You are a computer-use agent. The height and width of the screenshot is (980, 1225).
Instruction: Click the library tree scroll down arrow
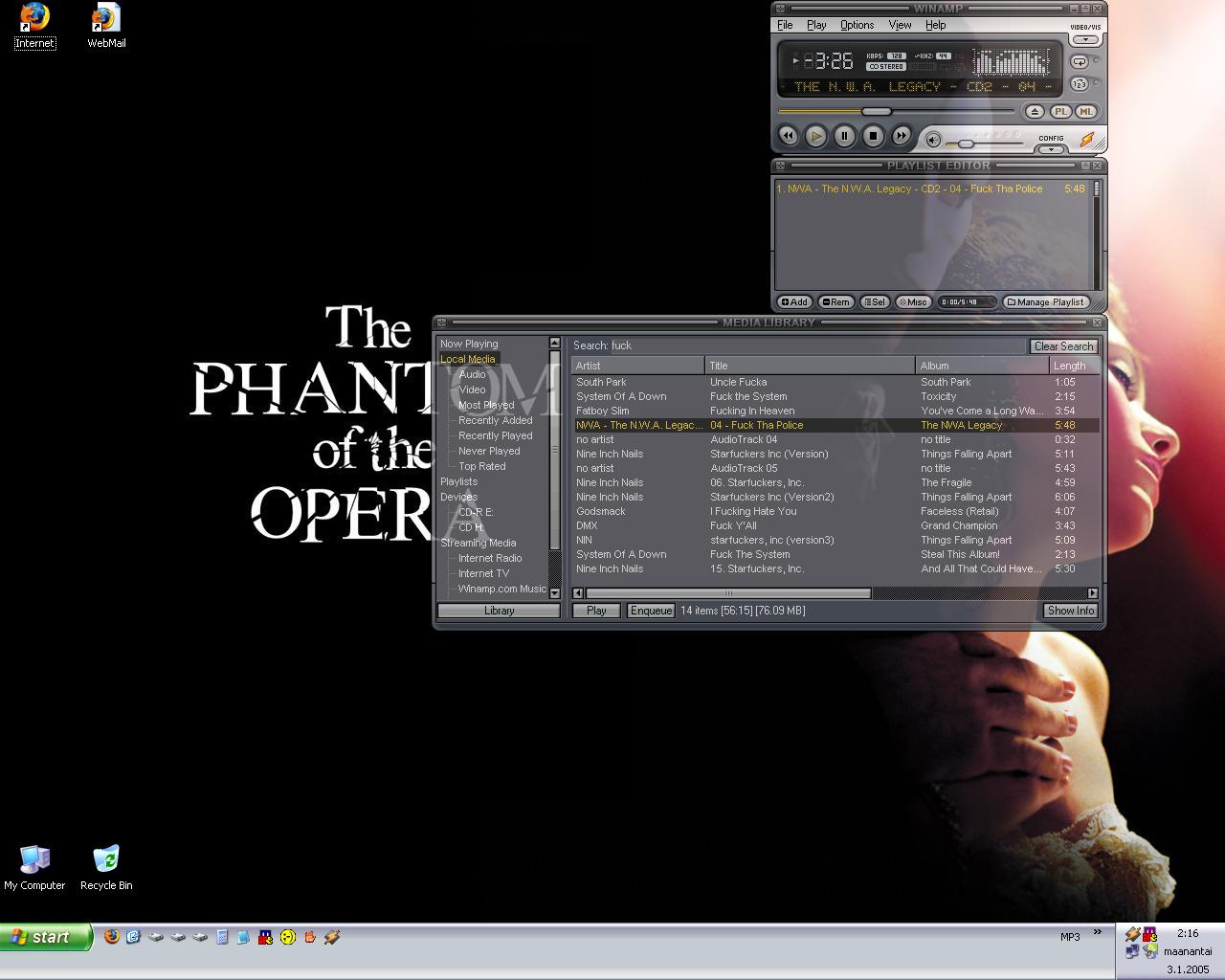[554, 593]
